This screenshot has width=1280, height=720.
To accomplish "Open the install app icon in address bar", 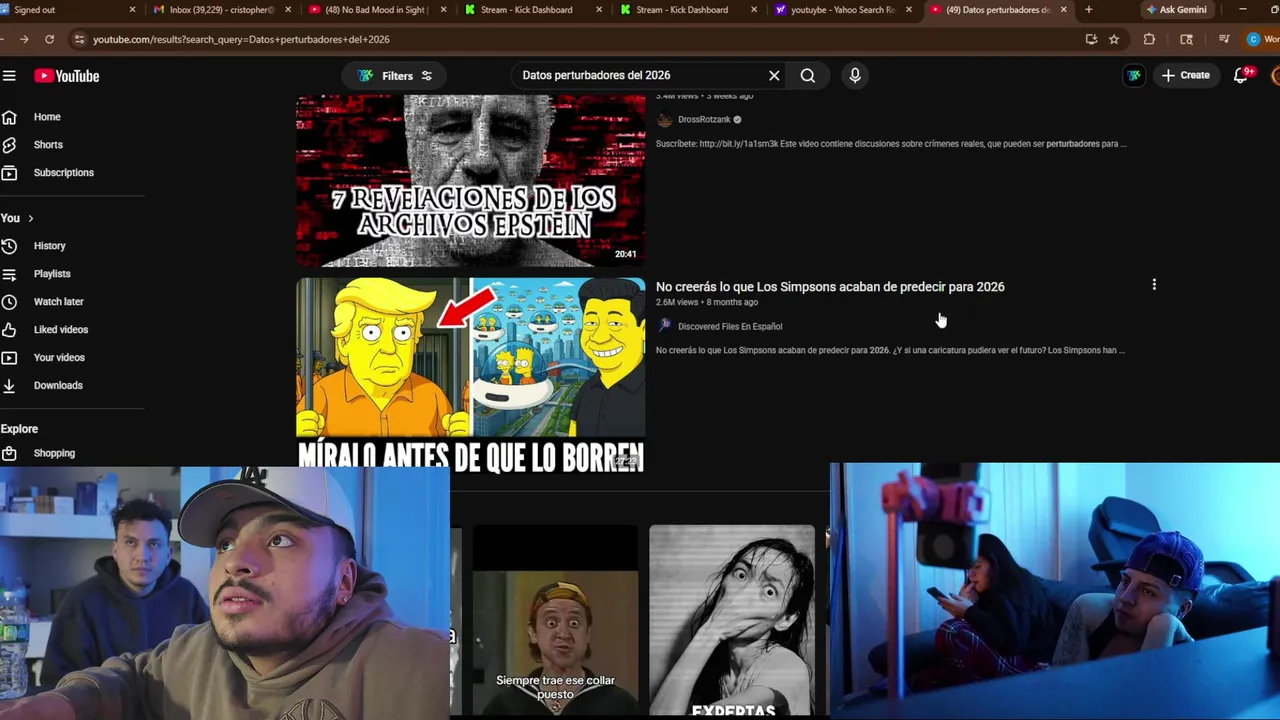I will click(x=1091, y=39).
